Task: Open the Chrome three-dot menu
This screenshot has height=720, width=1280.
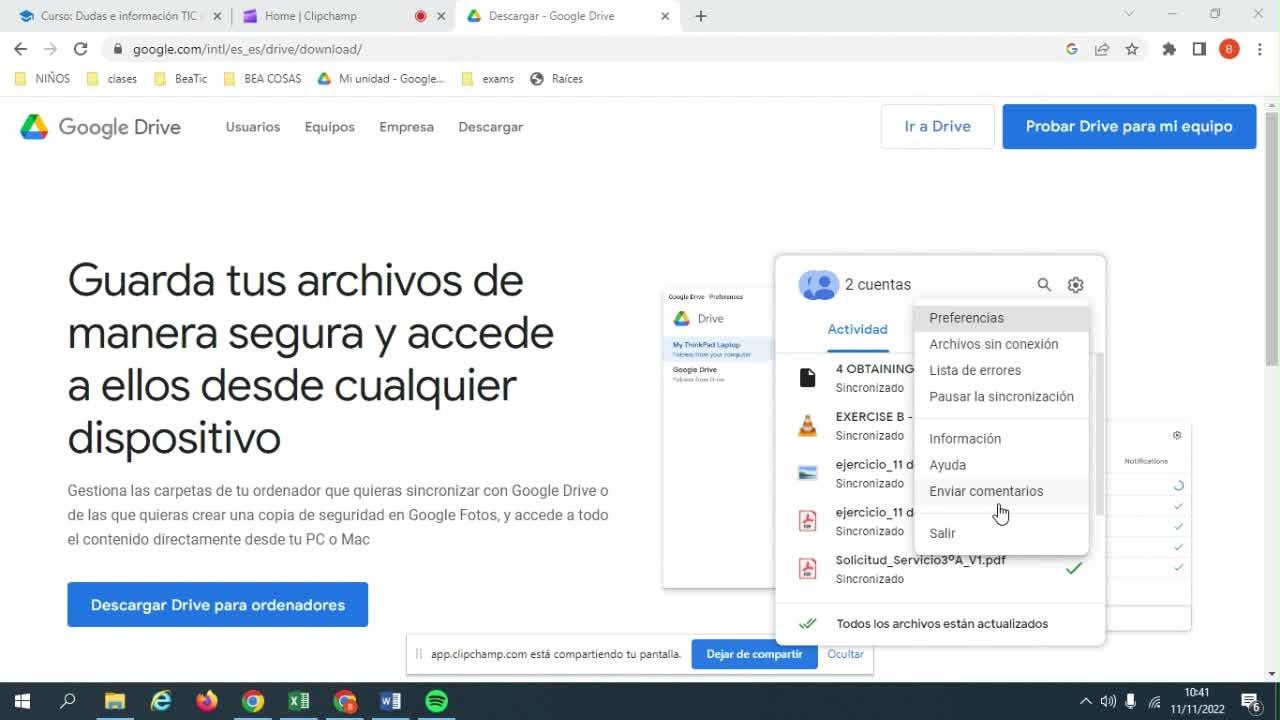Action: [1260, 49]
